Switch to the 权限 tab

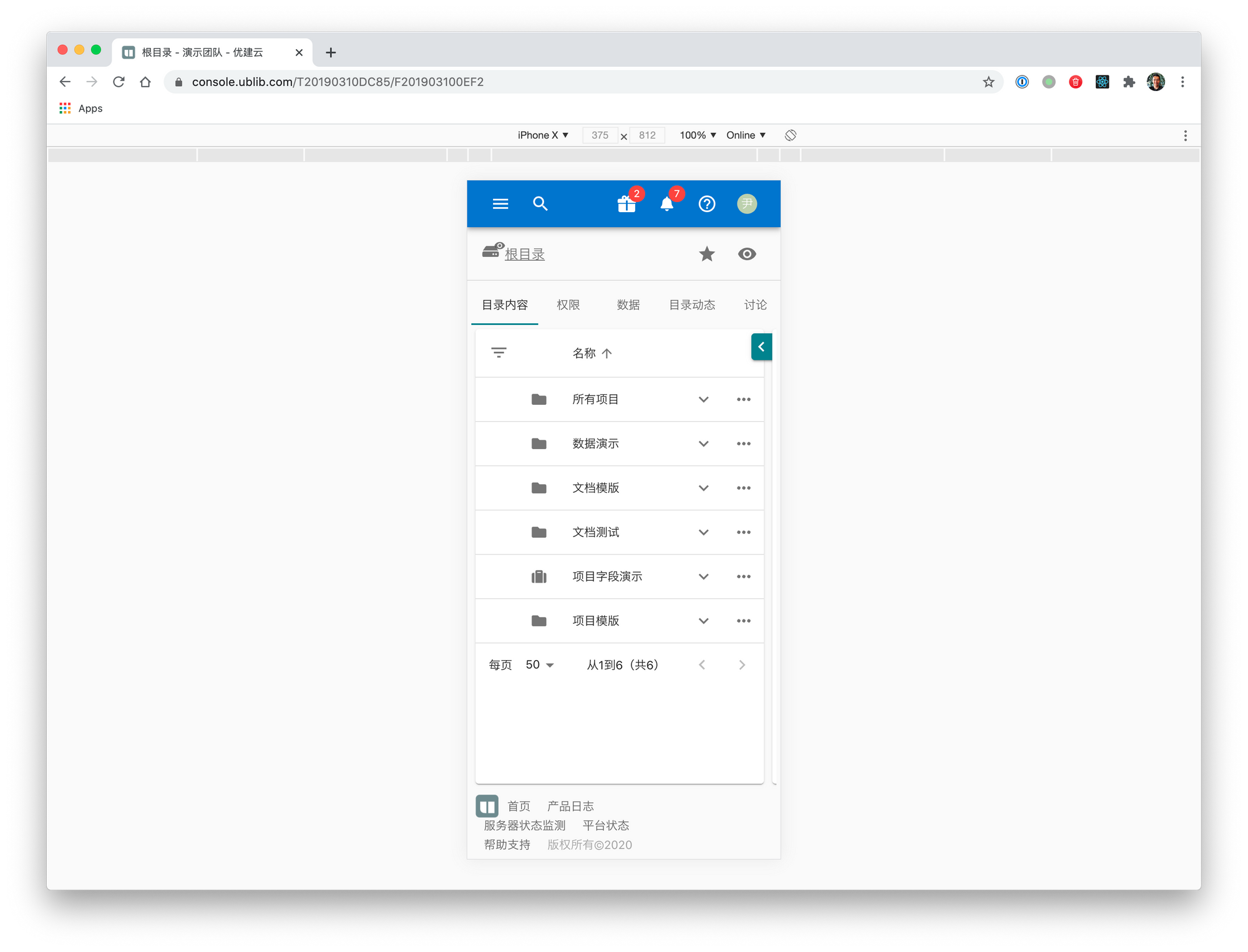[x=568, y=305]
